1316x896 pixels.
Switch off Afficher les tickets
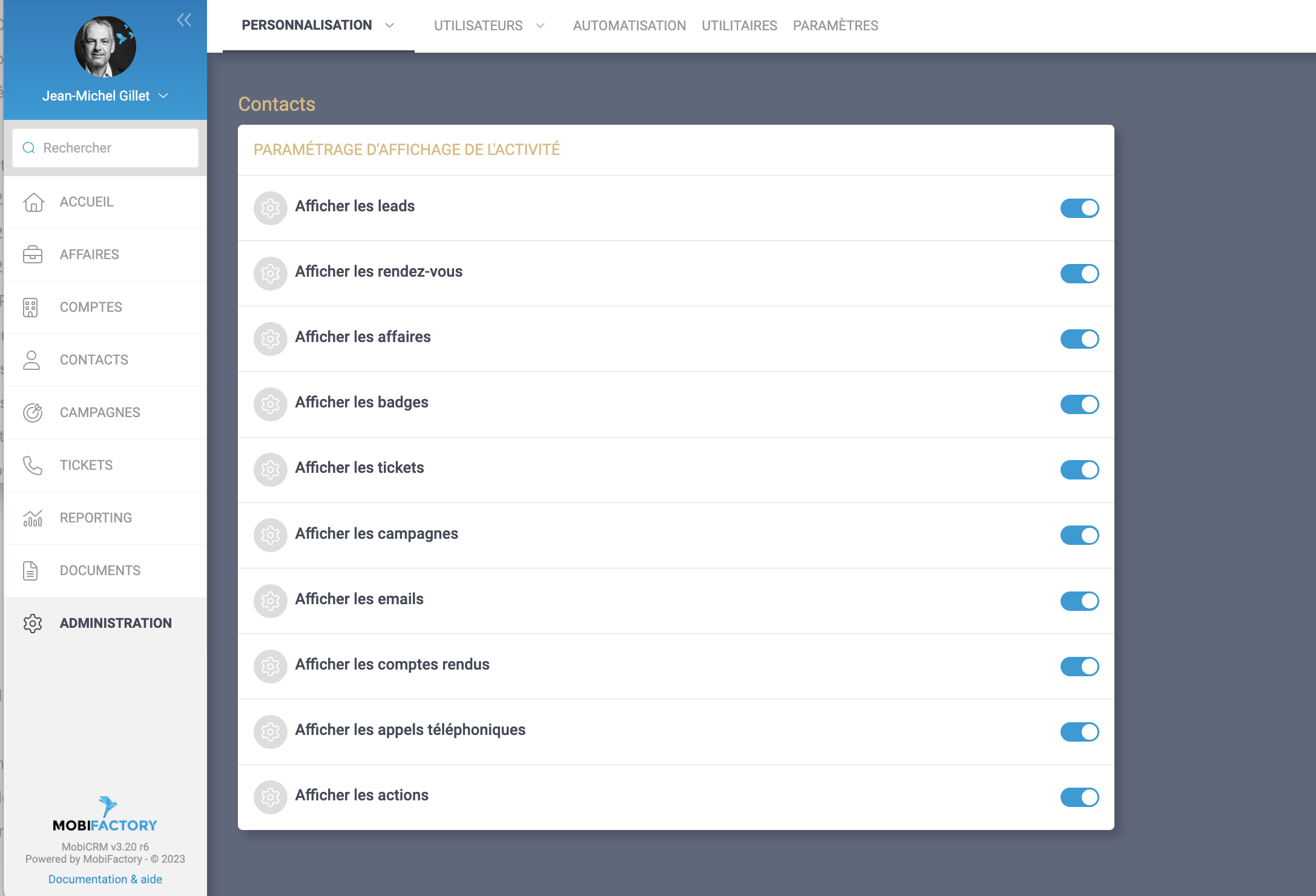[x=1079, y=470]
